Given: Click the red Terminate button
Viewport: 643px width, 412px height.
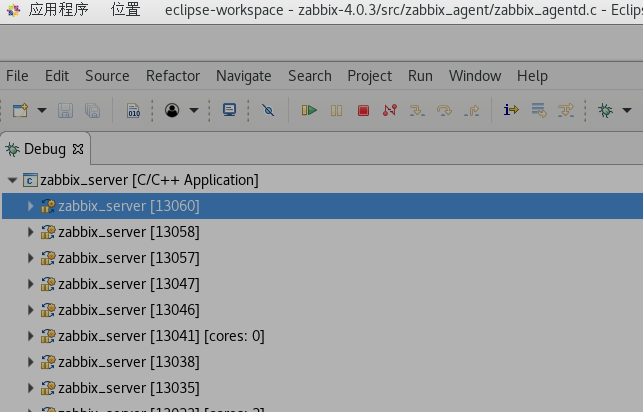Looking at the screenshot, I should click(363, 111).
